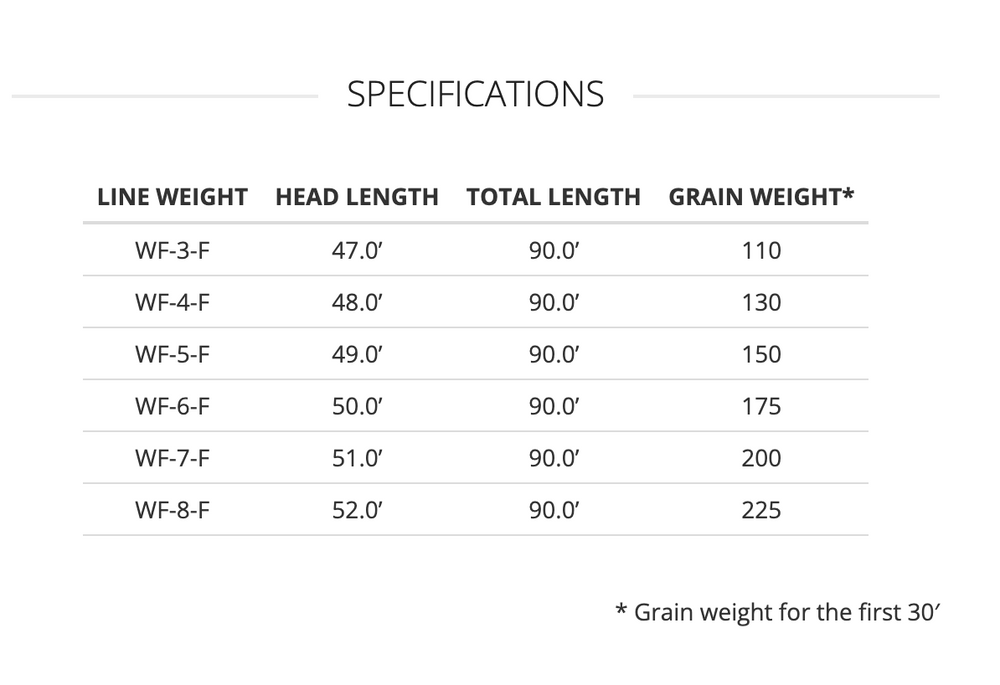Click the WF-8-F row label

coord(172,510)
